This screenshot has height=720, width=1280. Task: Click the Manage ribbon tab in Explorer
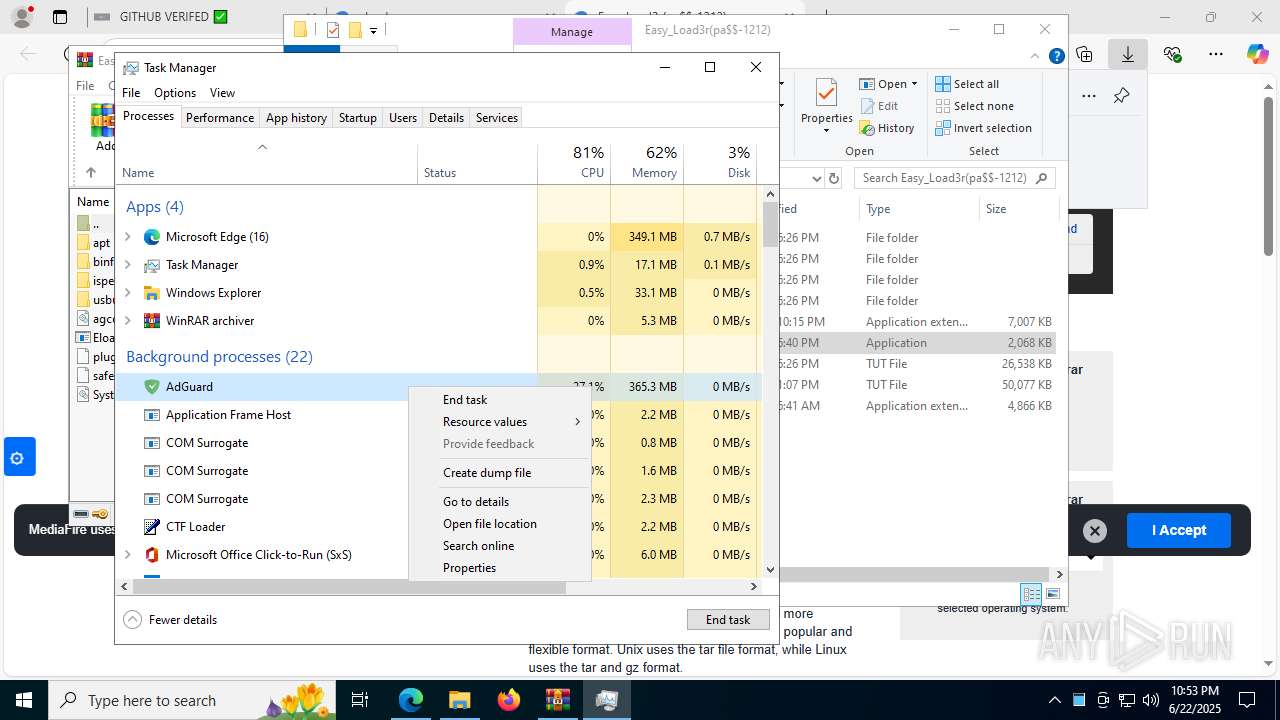click(572, 32)
